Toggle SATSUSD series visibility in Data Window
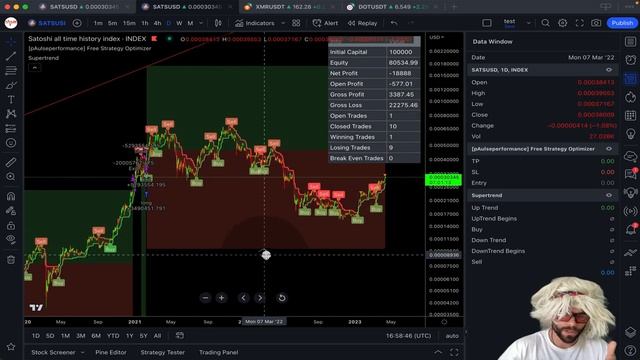 tap(609, 70)
